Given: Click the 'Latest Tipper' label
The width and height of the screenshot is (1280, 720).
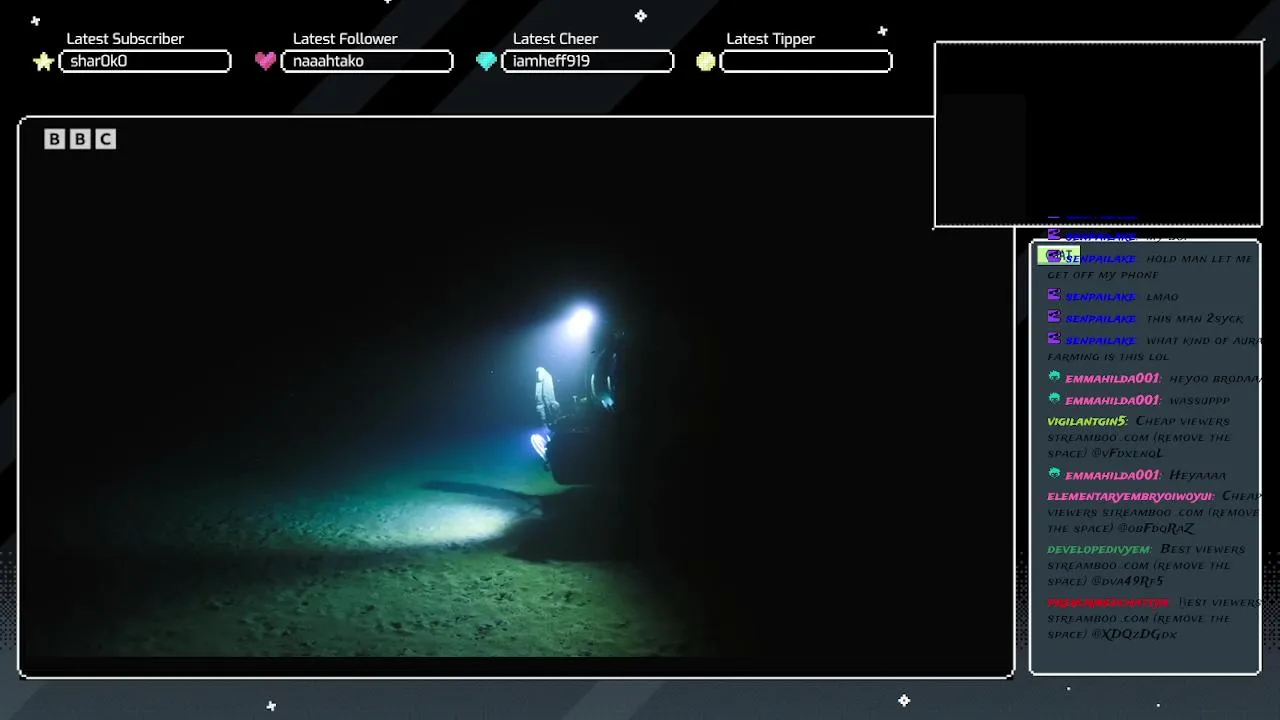Looking at the screenshot, I should click(770, 39).
